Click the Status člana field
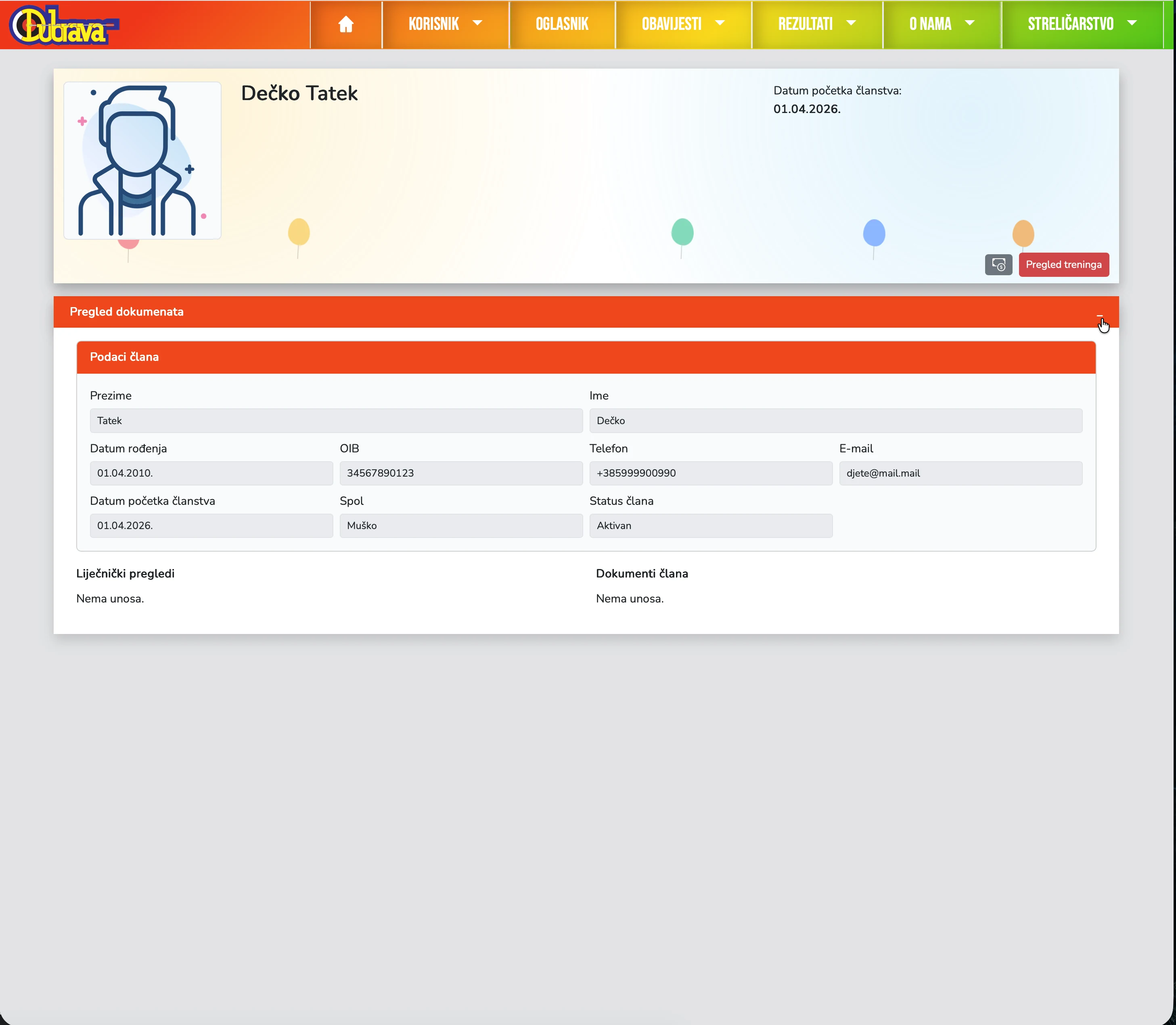The width and height of the screenshot is (1176, 1025). coord(710,526)
